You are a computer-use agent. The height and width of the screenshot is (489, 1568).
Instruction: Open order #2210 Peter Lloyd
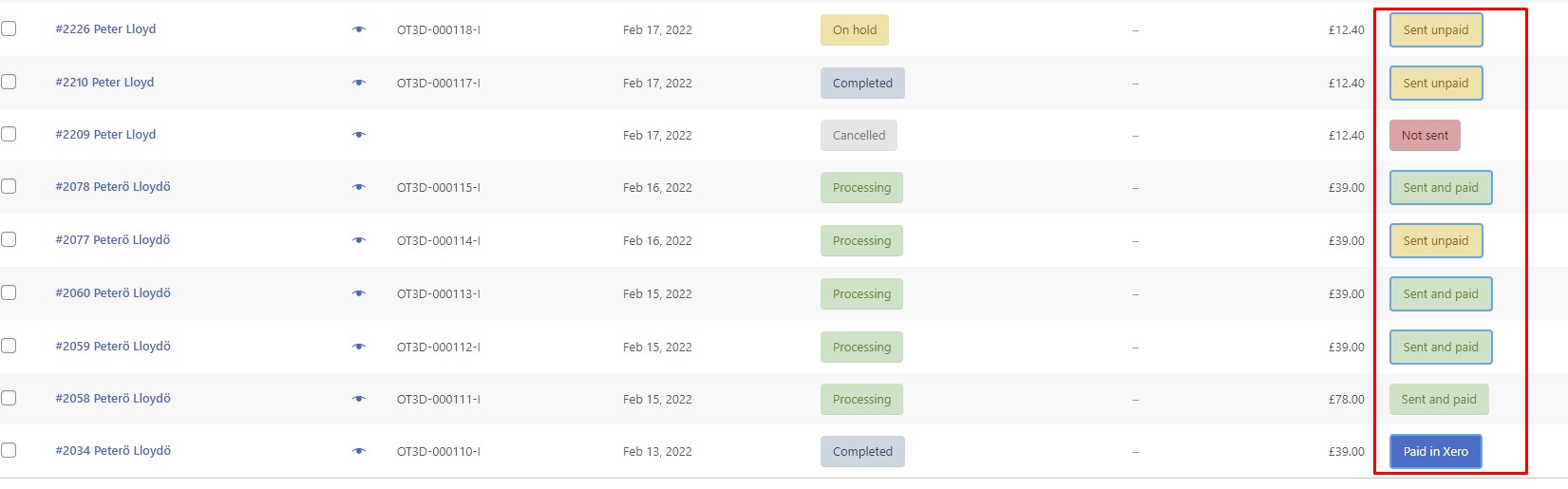[104, 83]
